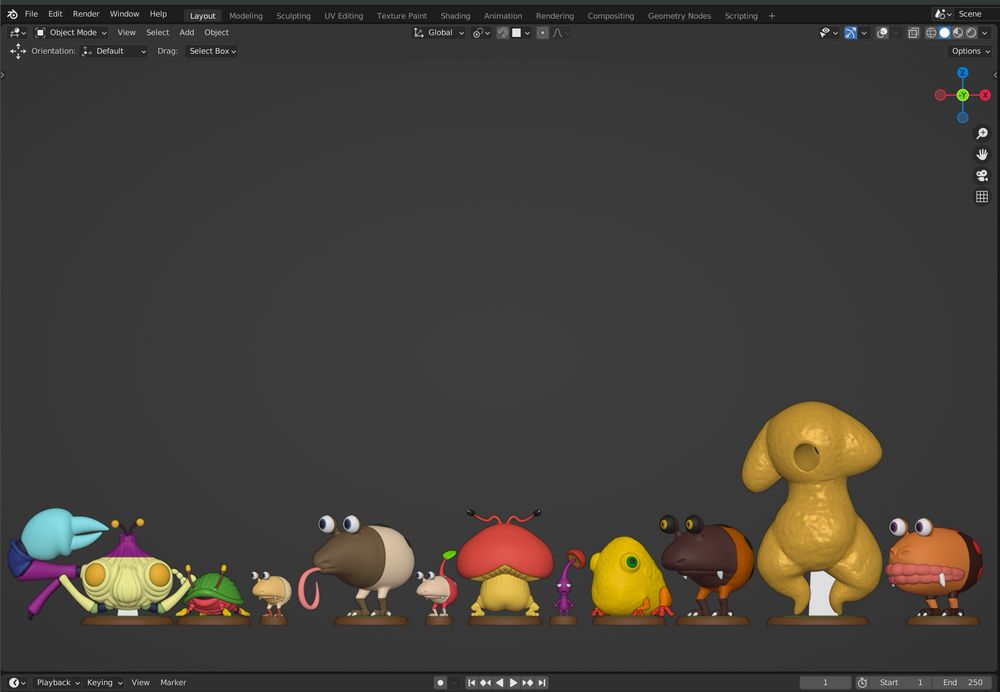Open the Orientation Default dropdown

pyautogui.click(x=114, y=51)
